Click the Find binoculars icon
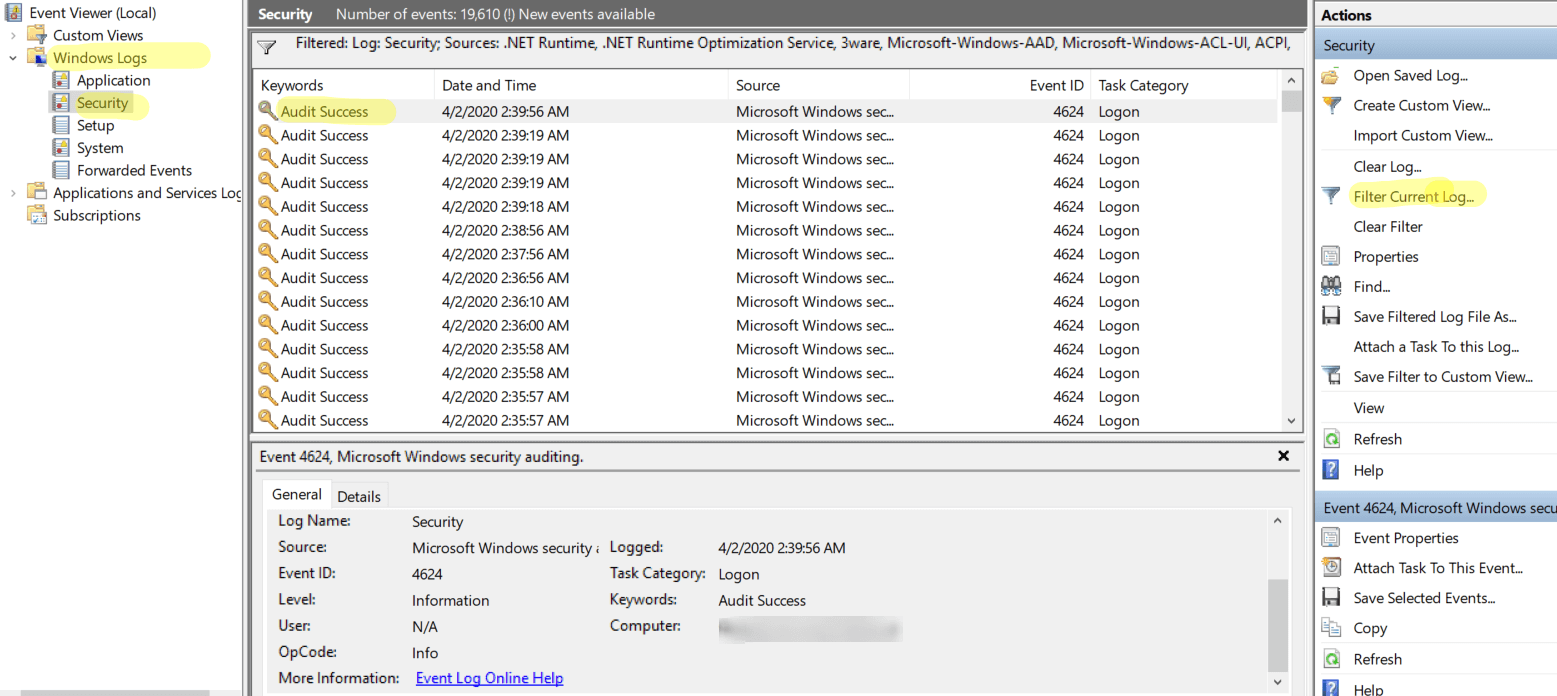The width and height of the screenshot is (1557, 696). 1331,286
